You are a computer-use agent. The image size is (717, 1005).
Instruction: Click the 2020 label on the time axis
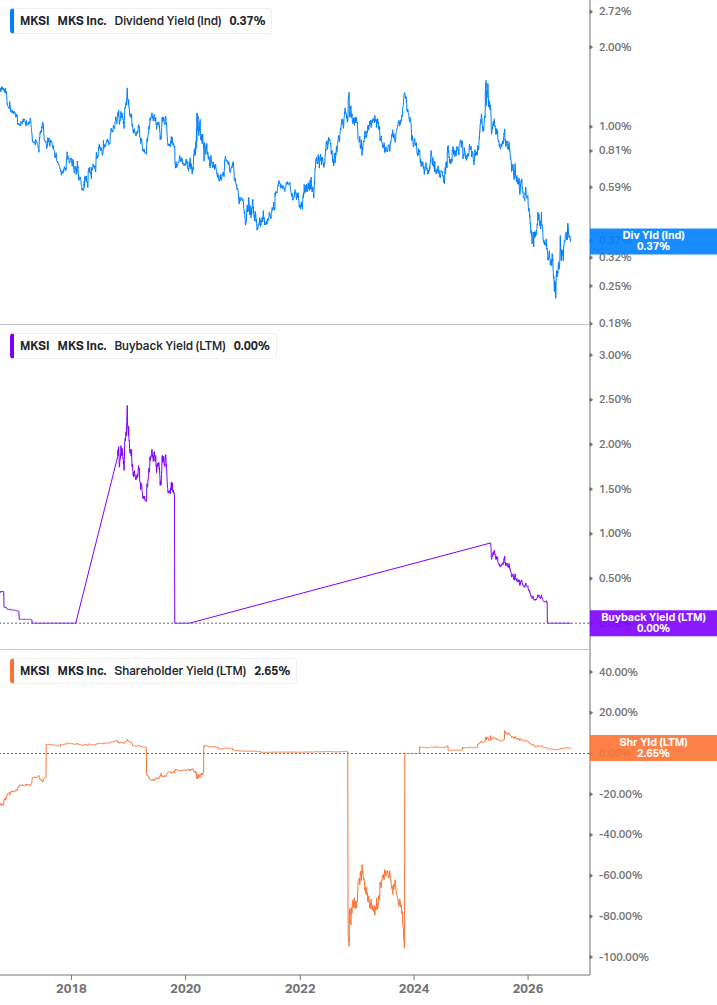click(x=185, y=989)
